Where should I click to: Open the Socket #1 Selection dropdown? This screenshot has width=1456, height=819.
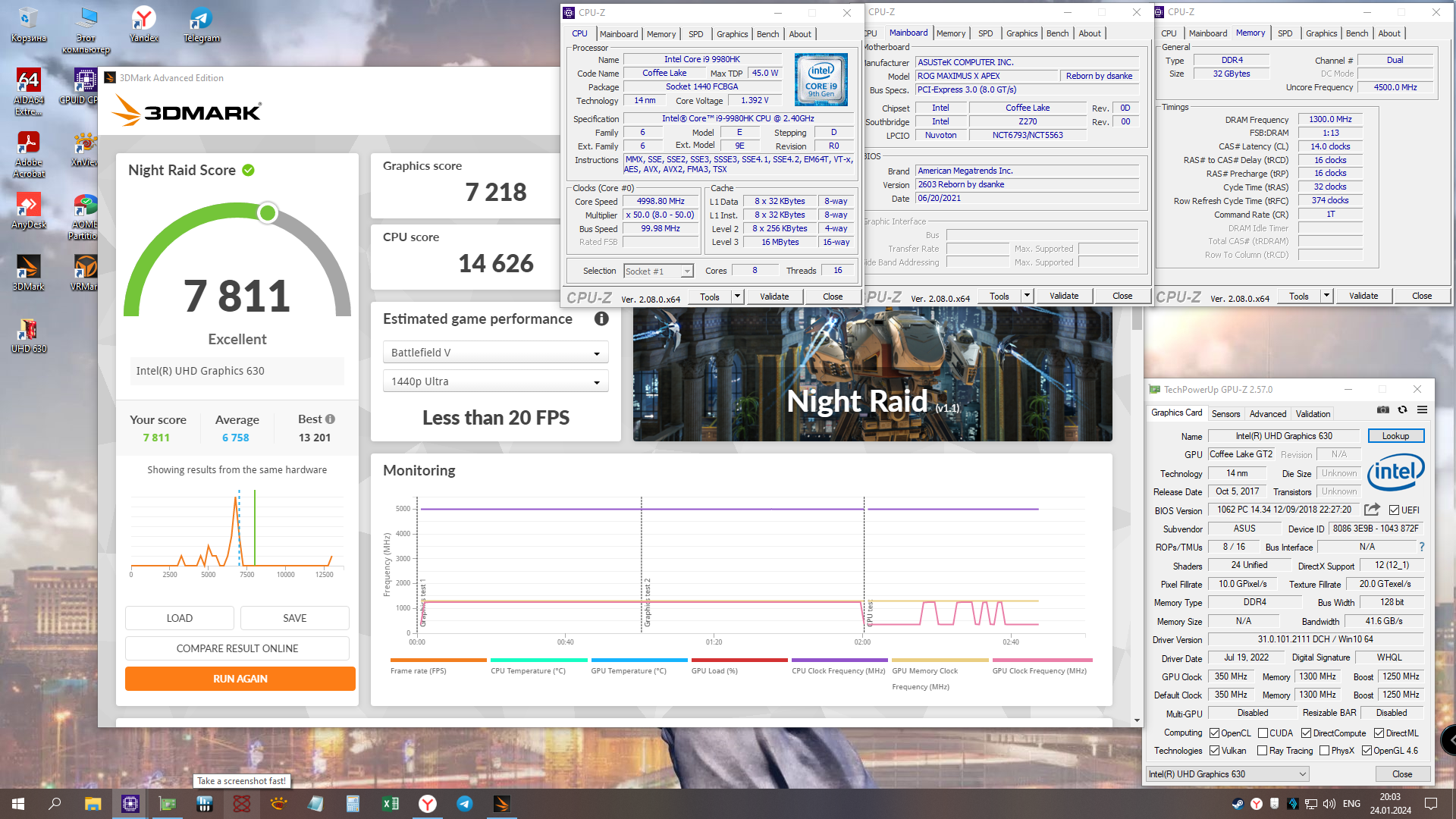tap(659, 271)
